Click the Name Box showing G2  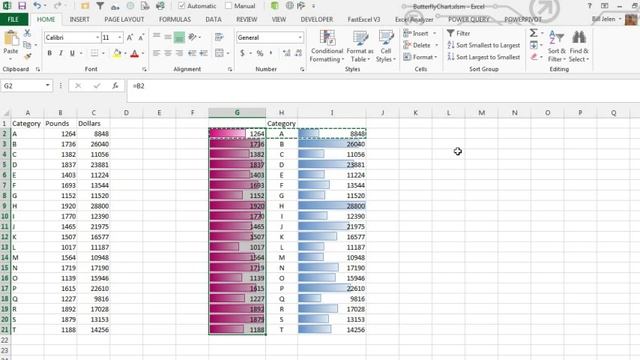point(22,86)
